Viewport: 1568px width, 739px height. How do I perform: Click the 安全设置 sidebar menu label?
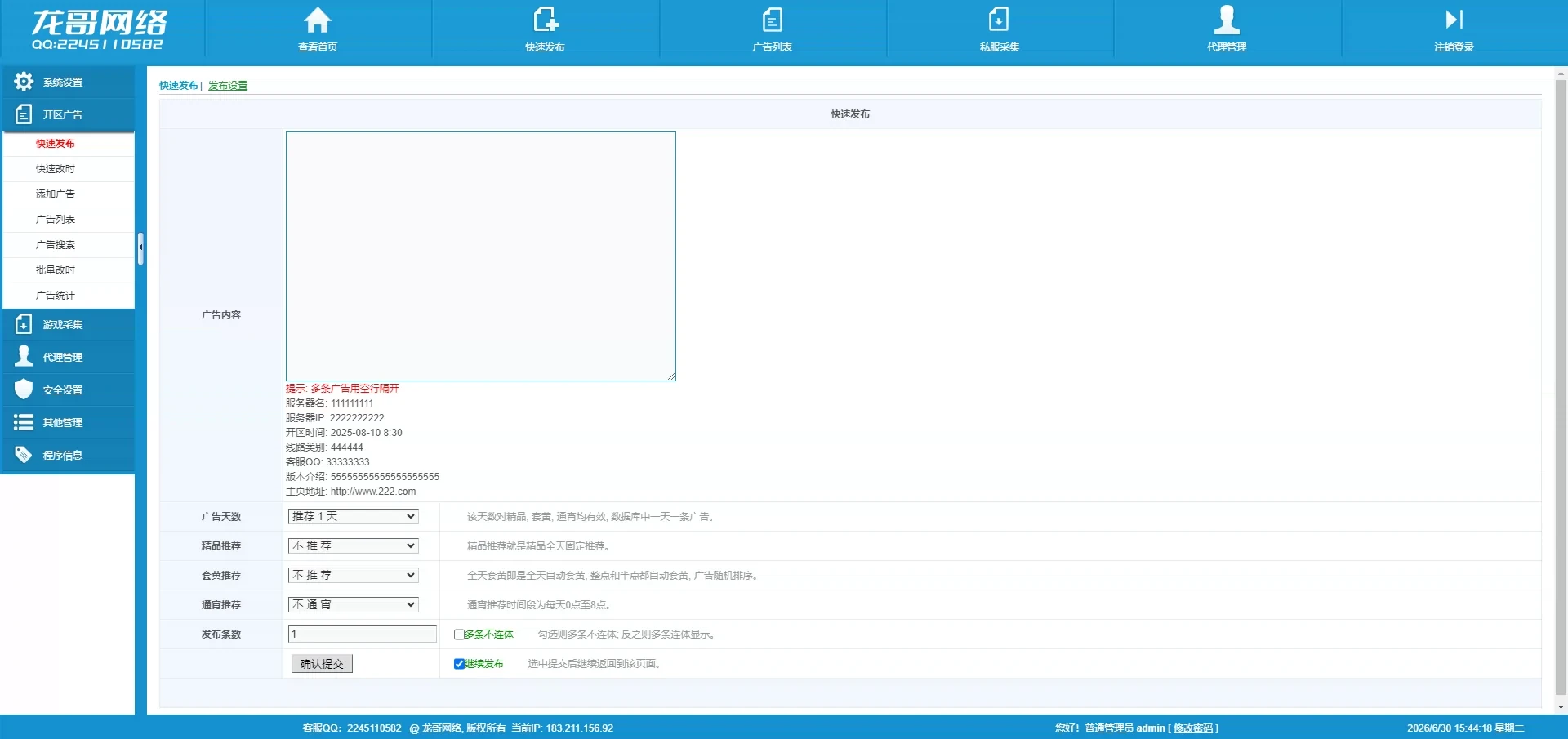click(x=63, y=390)
